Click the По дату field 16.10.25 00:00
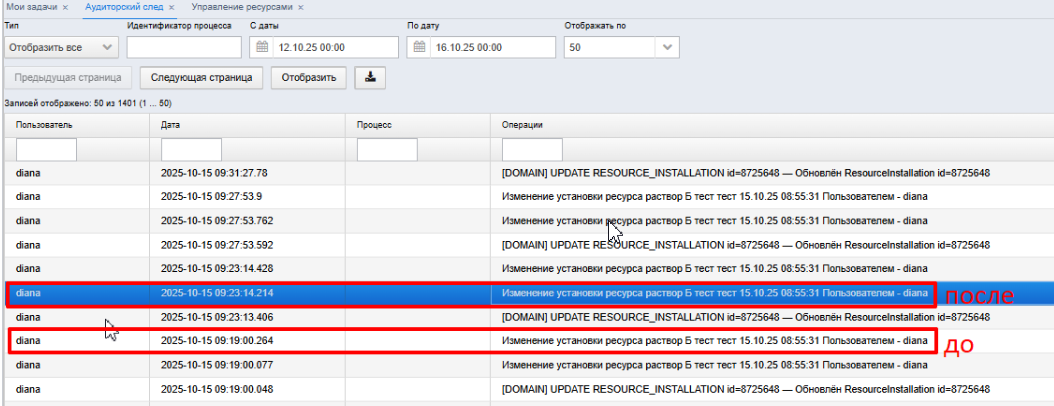Viewport: 1054px width, 406px height. tap(493, 48)
